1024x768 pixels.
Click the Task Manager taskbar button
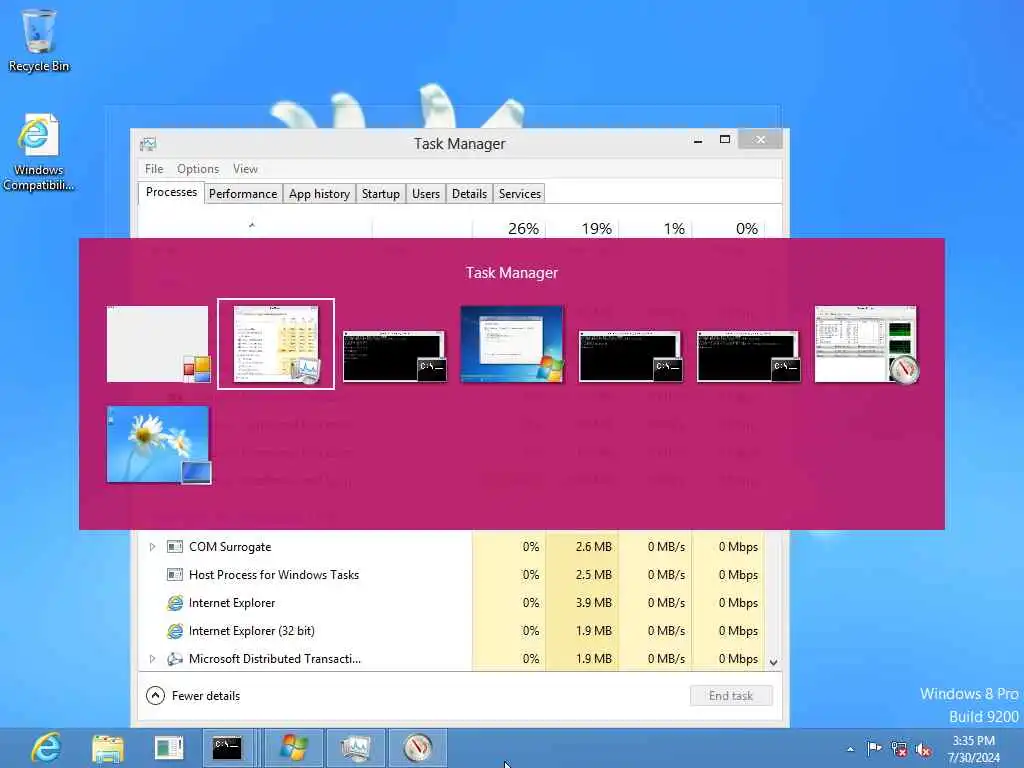(356, 748)
